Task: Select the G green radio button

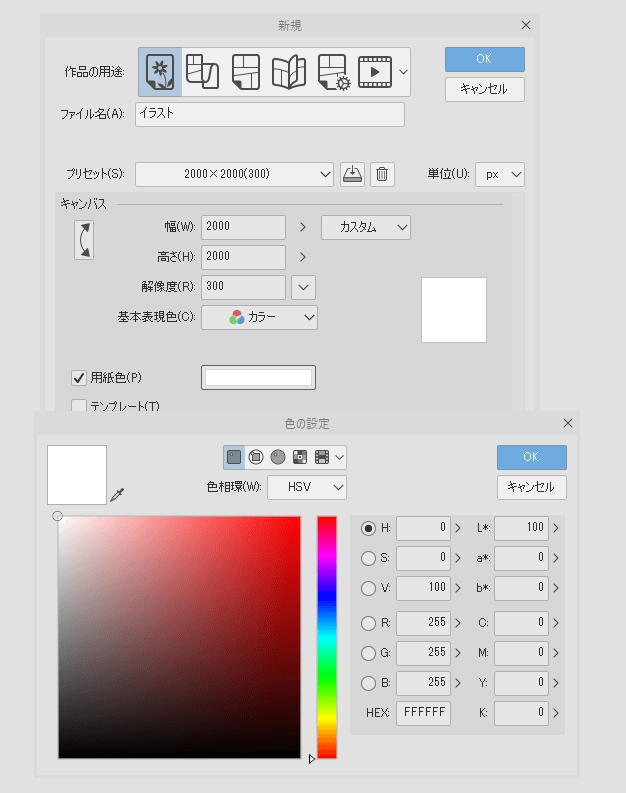Action: (368, 653)
